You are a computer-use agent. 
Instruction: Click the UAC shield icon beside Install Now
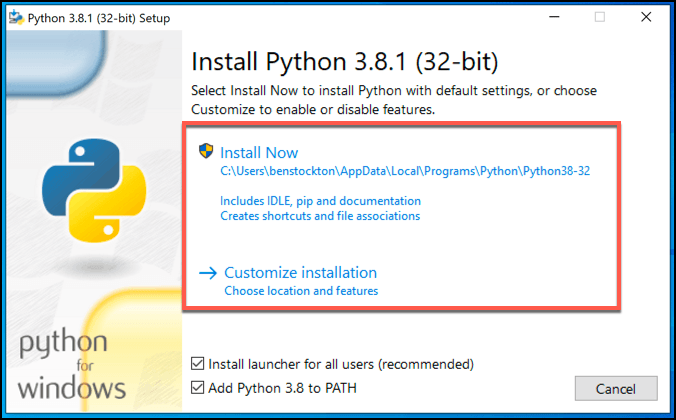tap(207, 152)
